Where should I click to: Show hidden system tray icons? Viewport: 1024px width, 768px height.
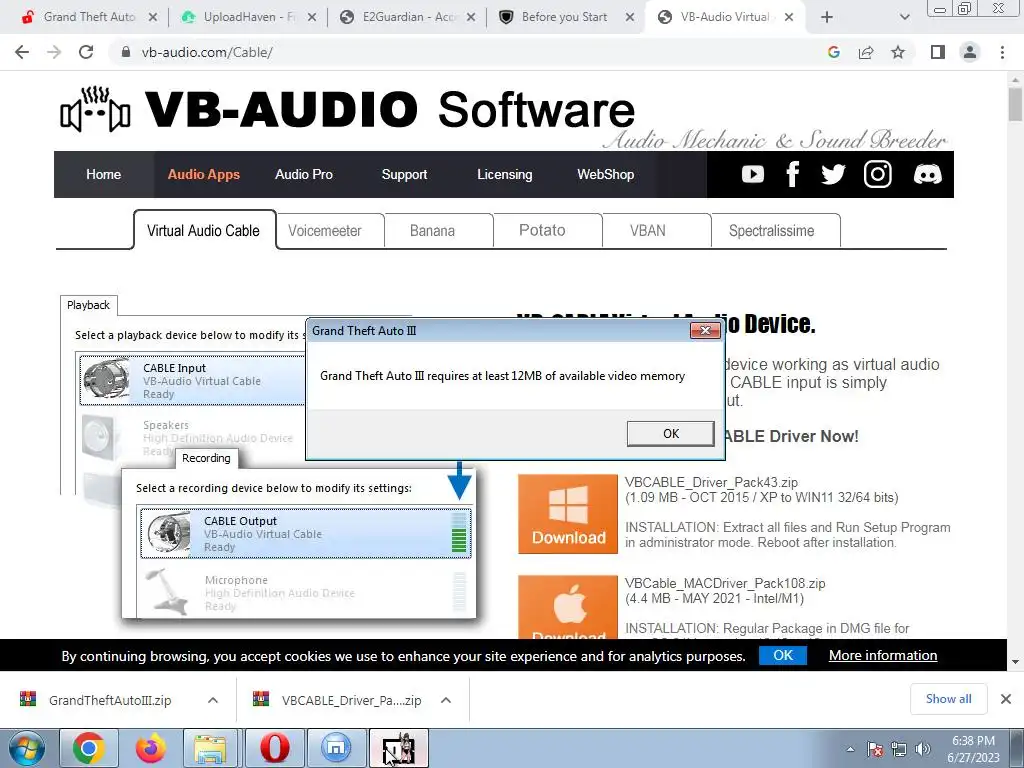(x=850, y=749)
